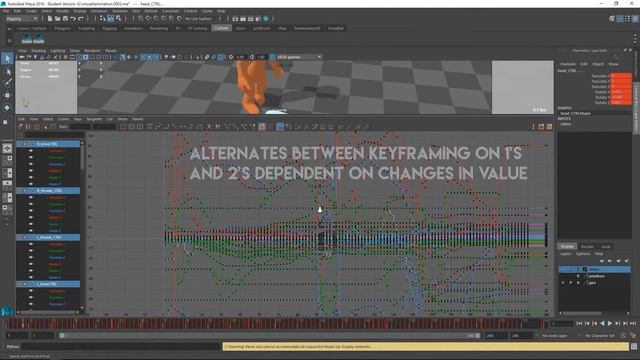Switch to the Animation shelf tab
Image resolution: width=640 pixels, height=360 pixels.
coord(133,29)
